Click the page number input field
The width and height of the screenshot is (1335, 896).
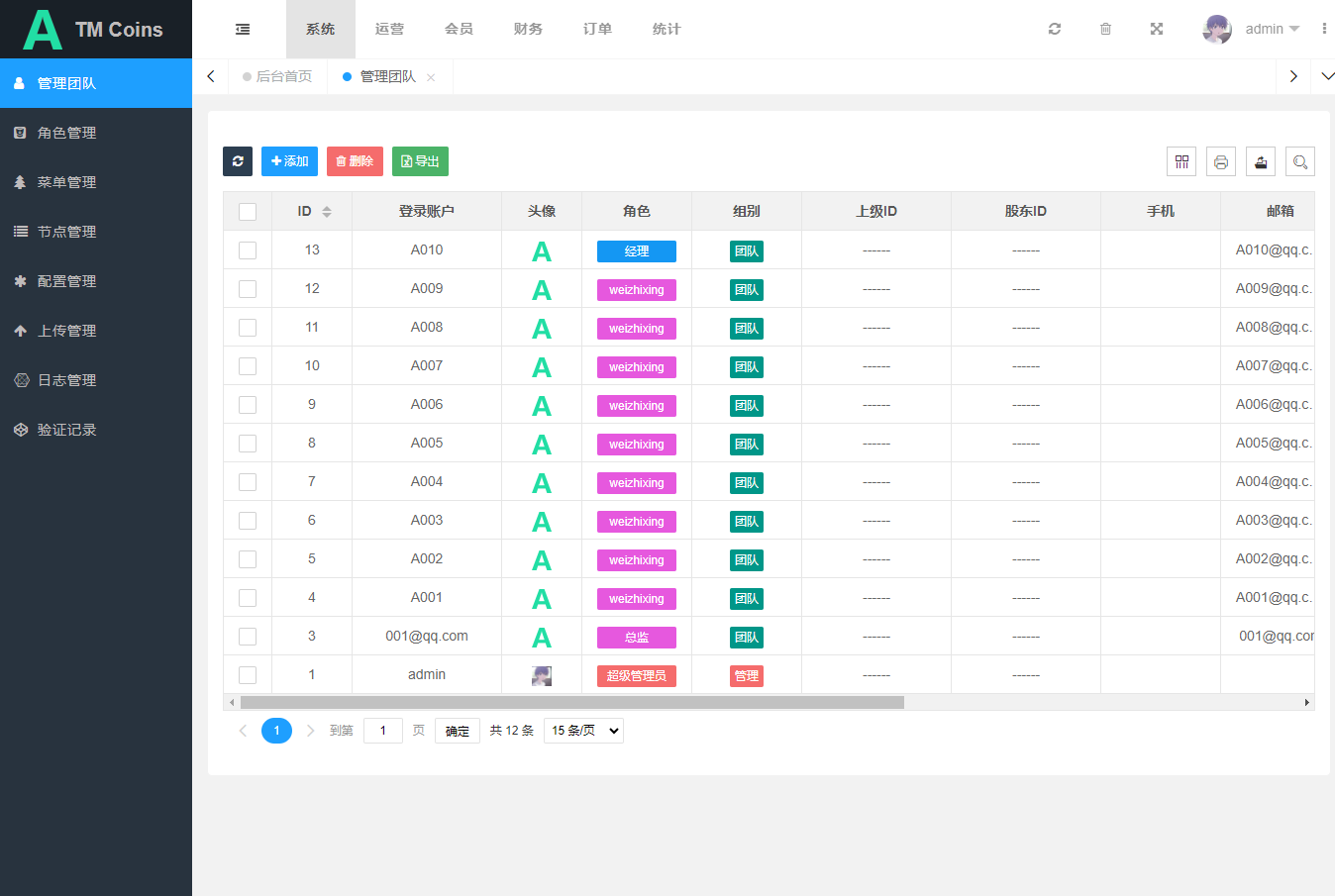[x=382, y=731]
